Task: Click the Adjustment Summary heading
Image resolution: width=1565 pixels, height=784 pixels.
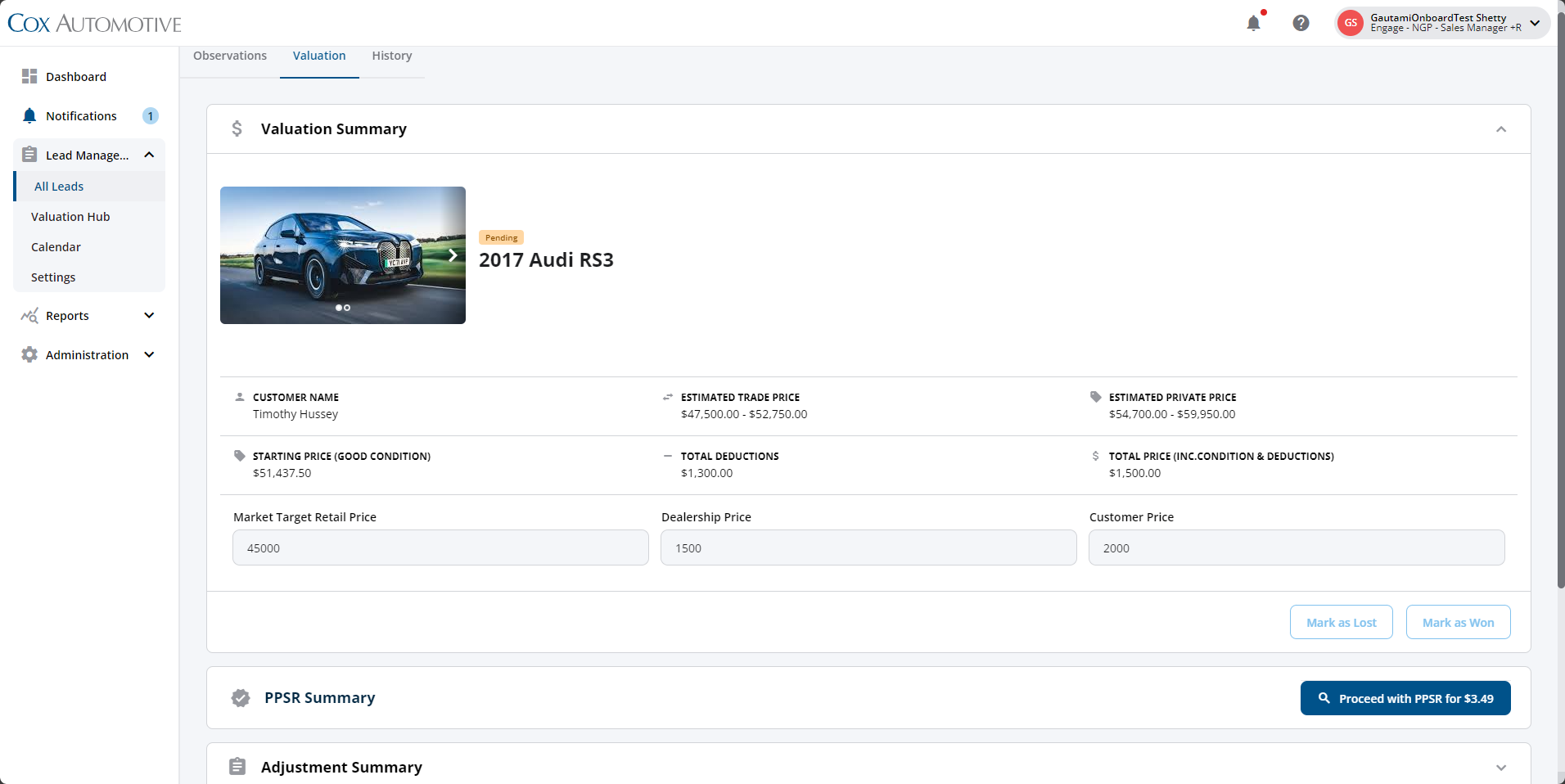Action: pyautogui.click(x=341, y=767)
